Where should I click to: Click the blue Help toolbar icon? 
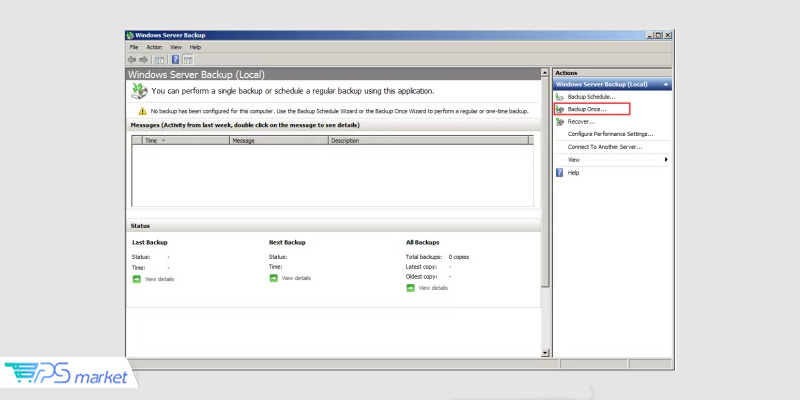click(176, 59)
